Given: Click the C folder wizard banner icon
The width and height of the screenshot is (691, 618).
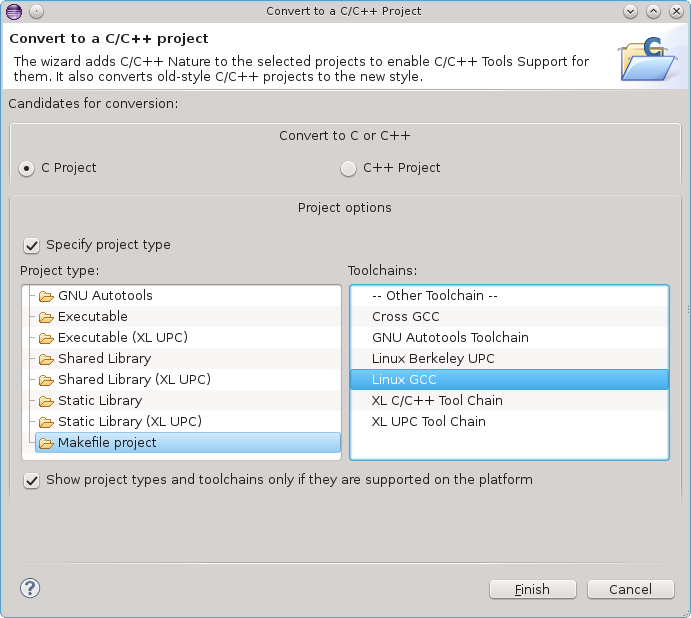Looking at the screenshot, I should pyautogui.click(x=647, y=59).
